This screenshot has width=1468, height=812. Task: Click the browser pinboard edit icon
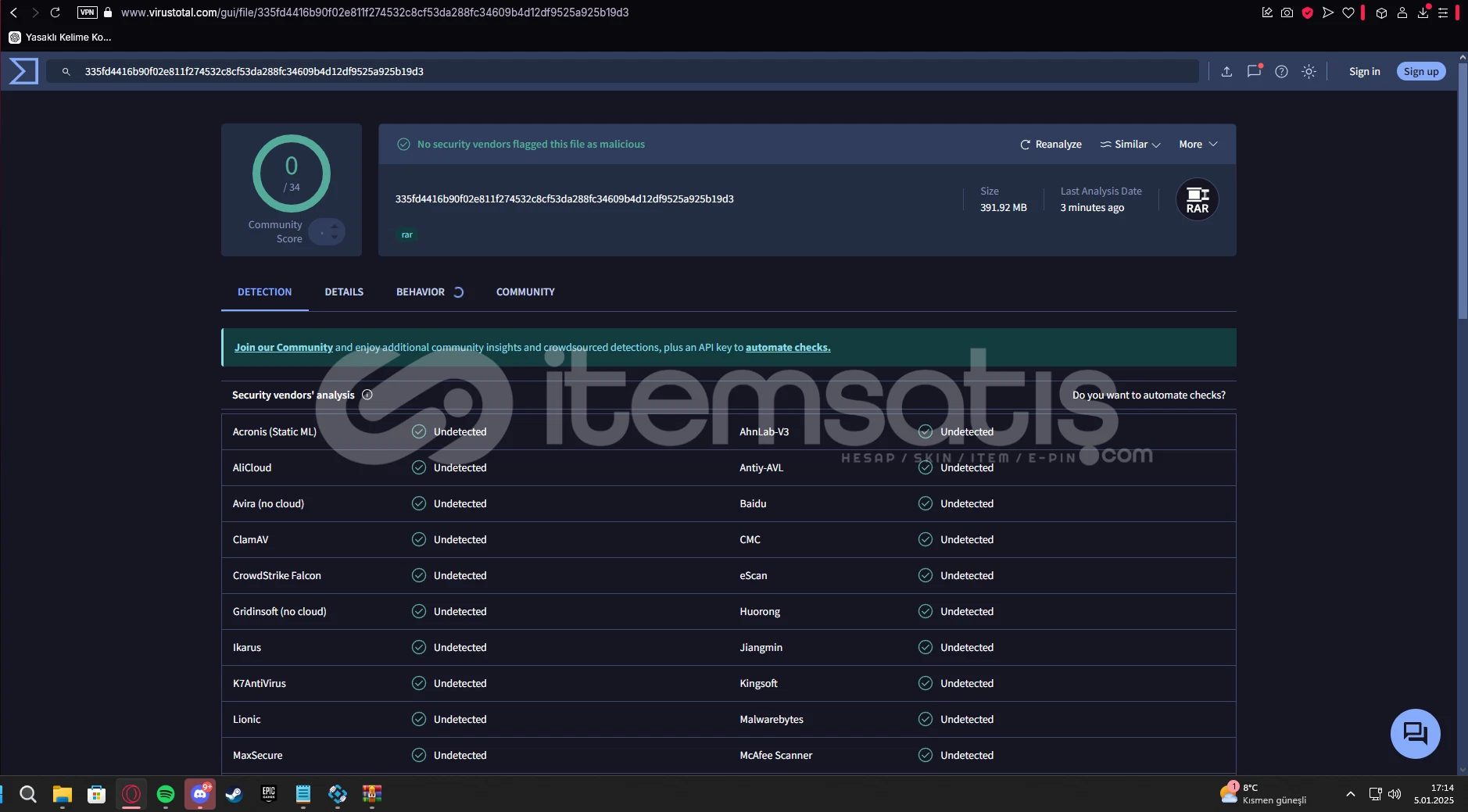[x=1267, y=13]
